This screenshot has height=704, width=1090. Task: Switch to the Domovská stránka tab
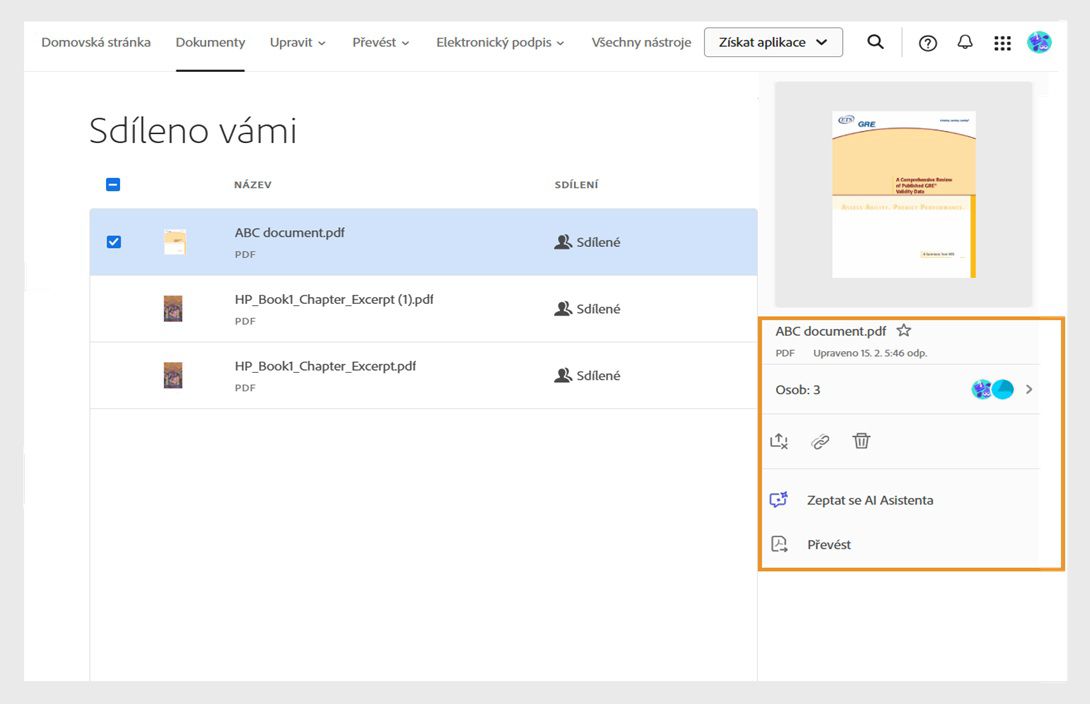point(96,42)
